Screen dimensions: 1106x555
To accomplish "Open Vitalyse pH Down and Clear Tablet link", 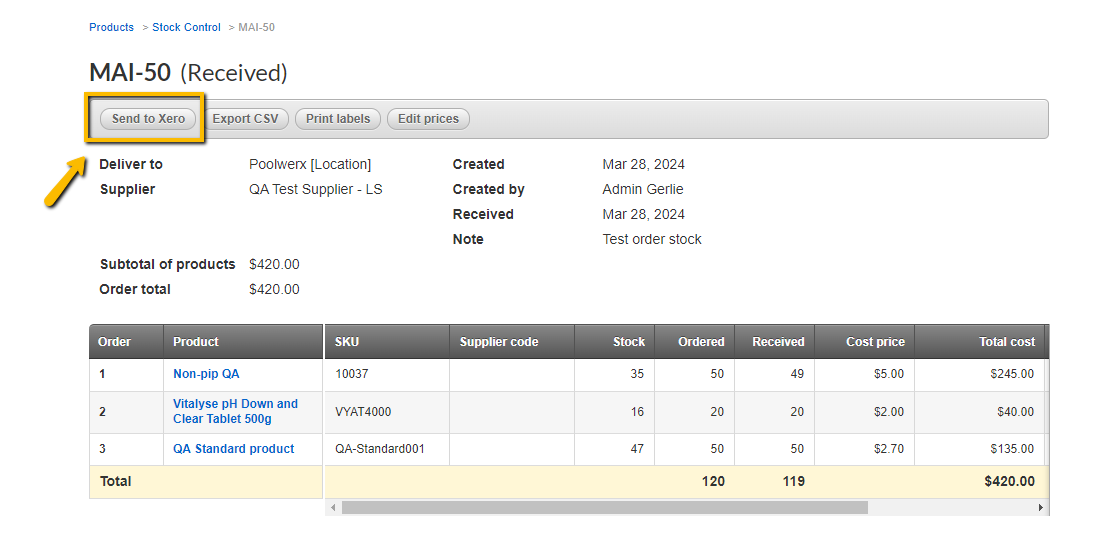I will pos(236,411).
